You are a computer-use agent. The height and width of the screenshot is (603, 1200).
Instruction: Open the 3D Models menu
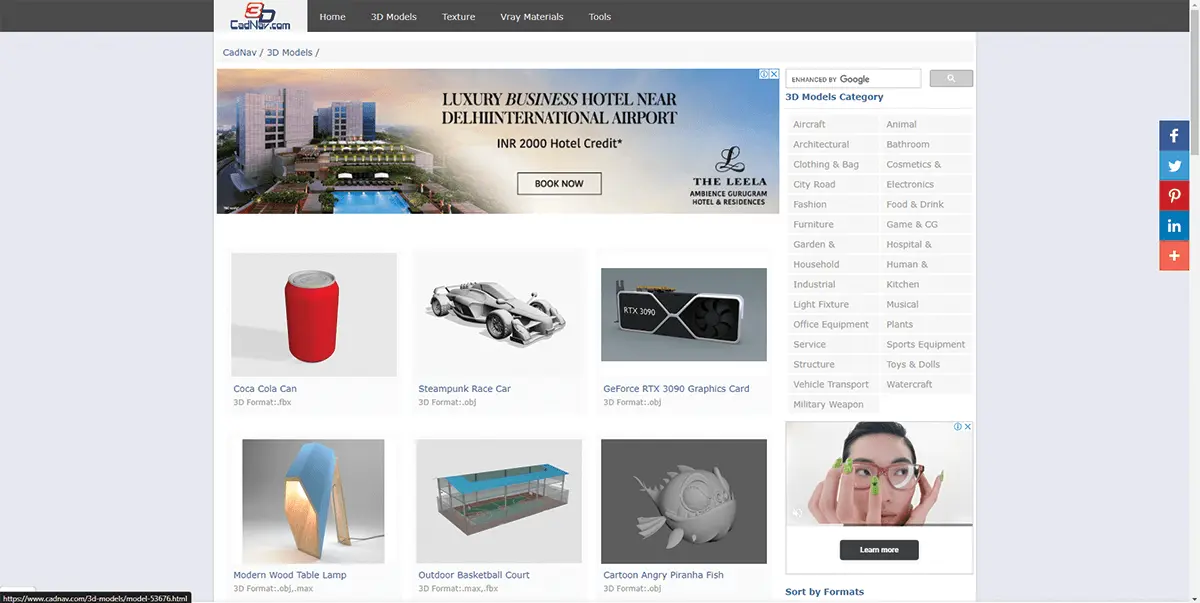click(393, 17)
